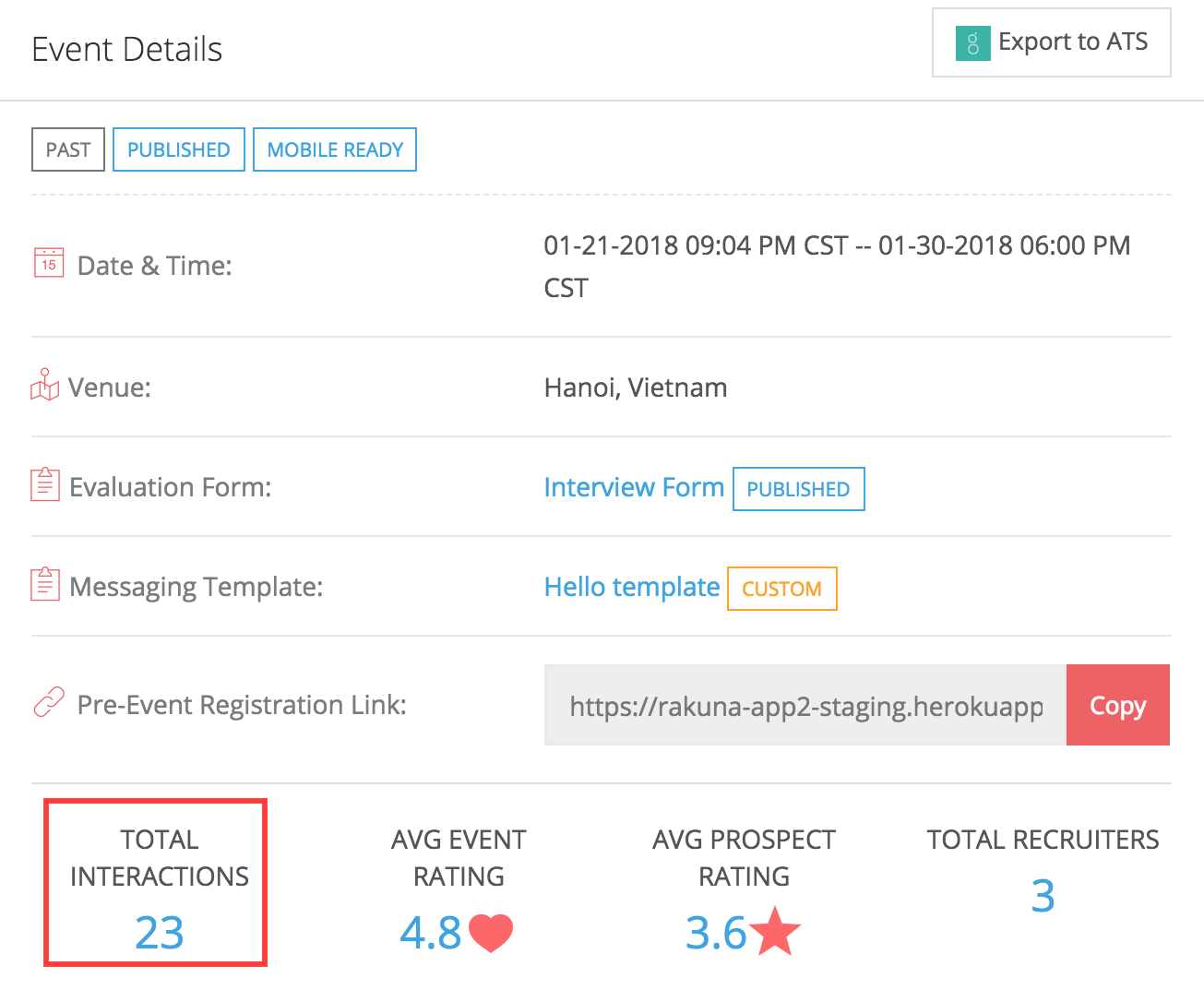
Task: Copy the pre-event registration link
Action: click(1117, 705)
